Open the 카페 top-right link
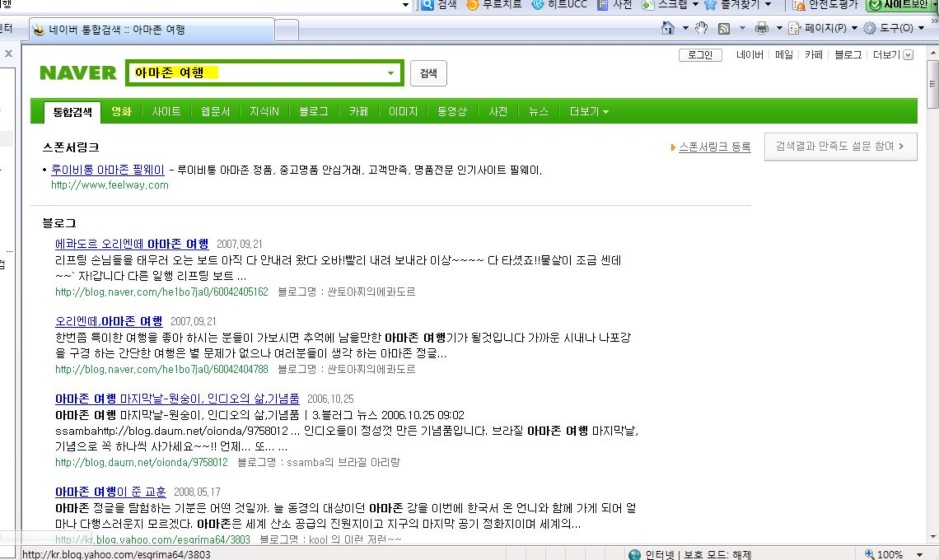This screenshot has width=939, height=560. point(813,55)
